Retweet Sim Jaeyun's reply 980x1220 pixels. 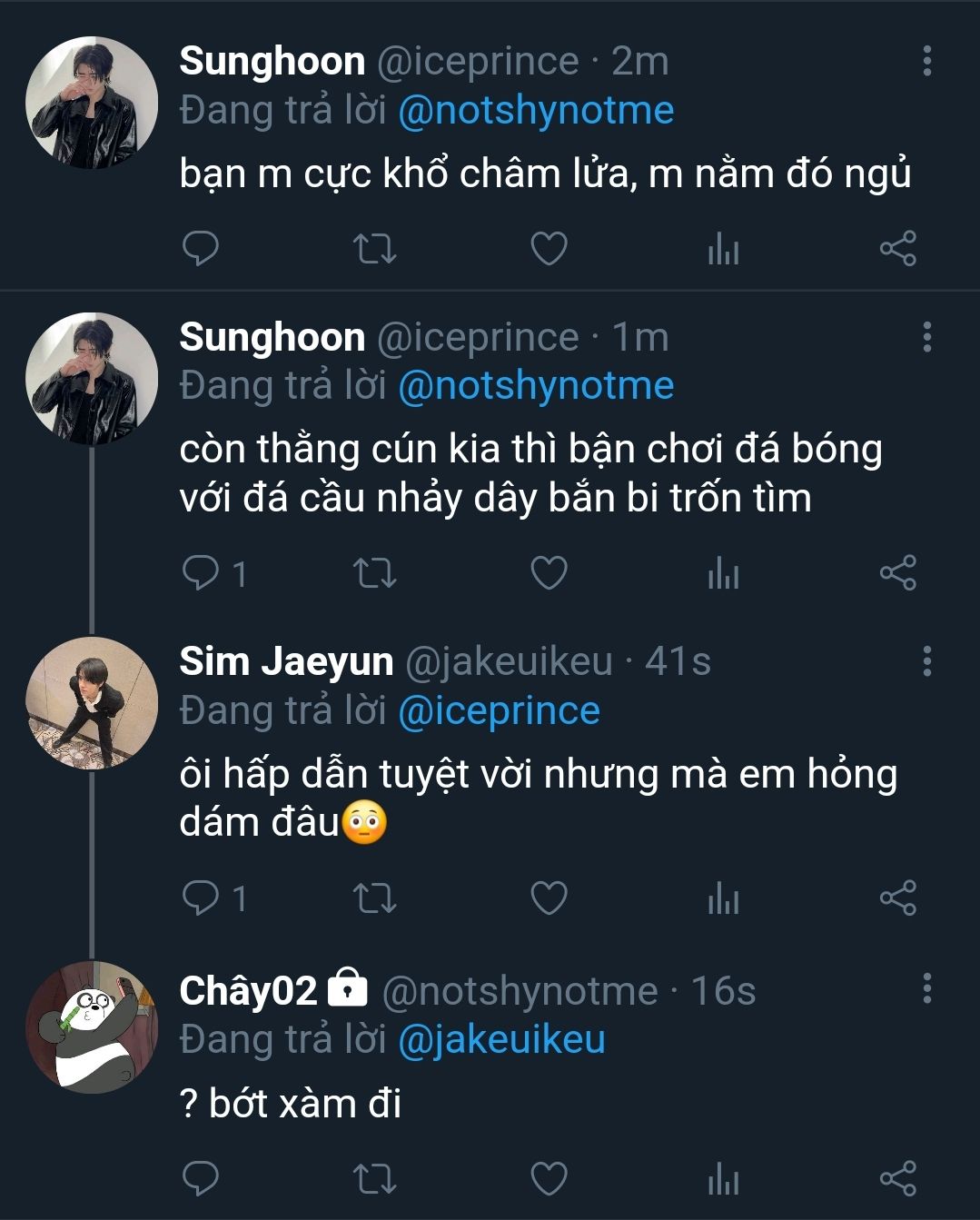click(x=374, y=898)
